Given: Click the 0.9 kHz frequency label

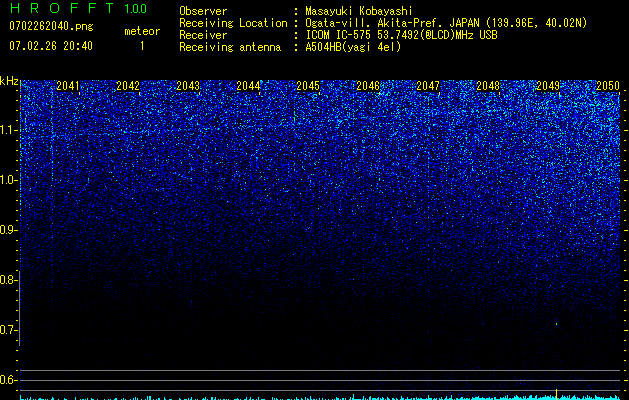Looking at the screenshot, I should [x=8, y=230].
